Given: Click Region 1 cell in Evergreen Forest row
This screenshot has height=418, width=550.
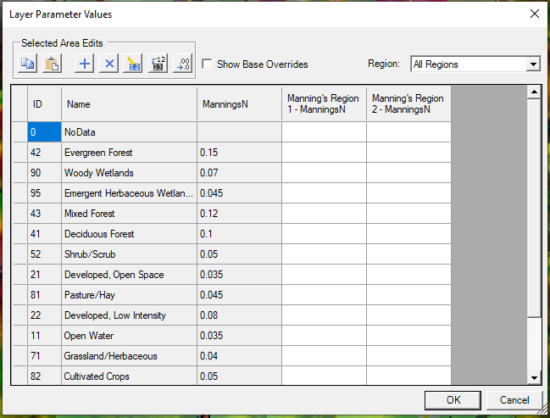Looking at the screenshot, I should (x=324, y=153).
